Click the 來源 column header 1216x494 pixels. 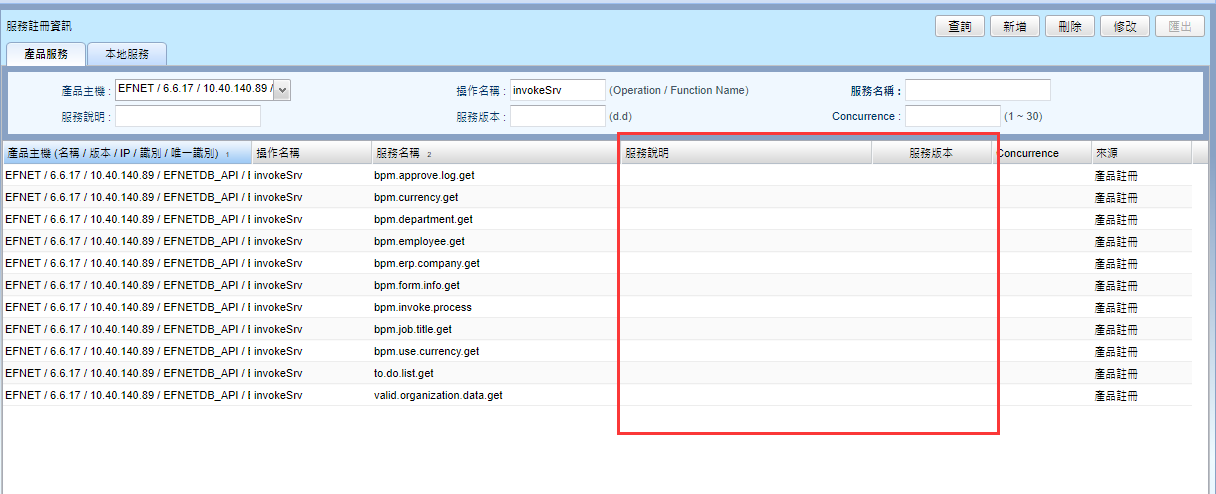click(1108, 153)
